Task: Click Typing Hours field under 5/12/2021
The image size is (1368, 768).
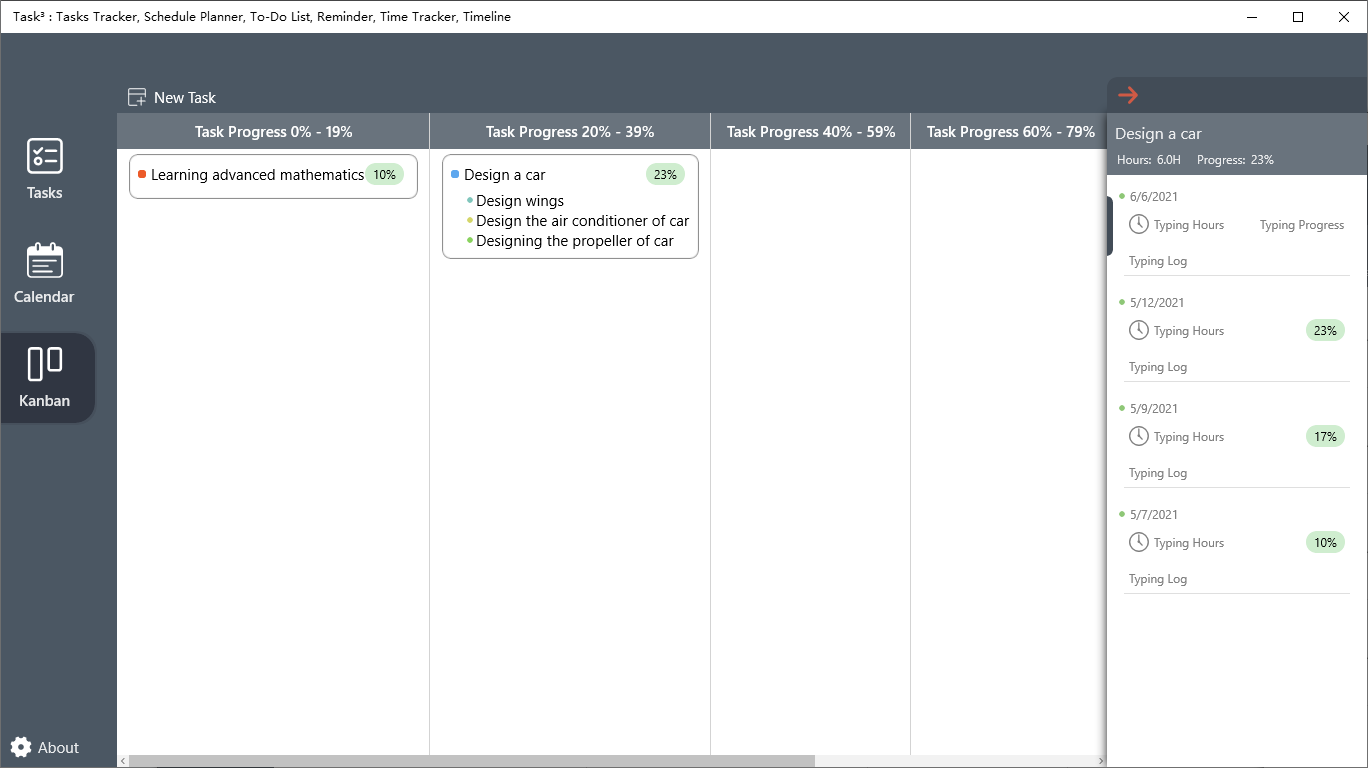Action: [1189, 331]
